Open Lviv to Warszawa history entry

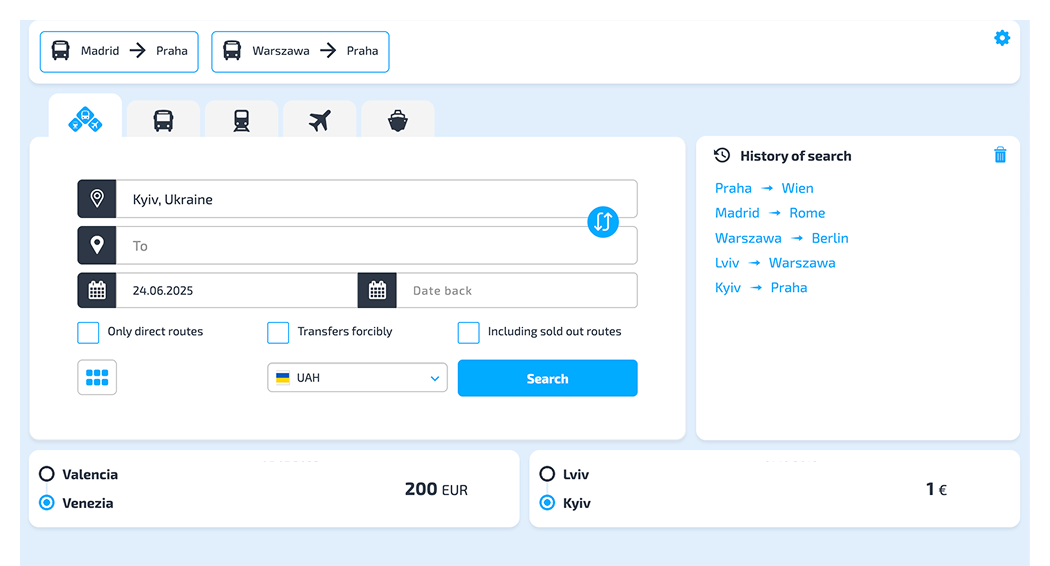(x=775, y=263)
